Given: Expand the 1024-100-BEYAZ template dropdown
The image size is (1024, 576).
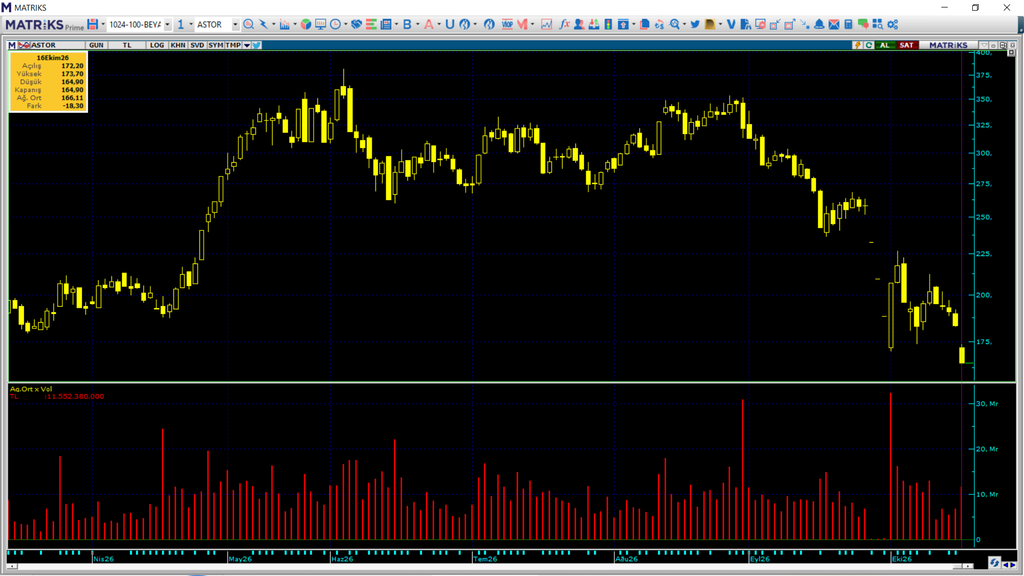Looking at the screenshot, I should pyautogui.click(x=167, y=25).
